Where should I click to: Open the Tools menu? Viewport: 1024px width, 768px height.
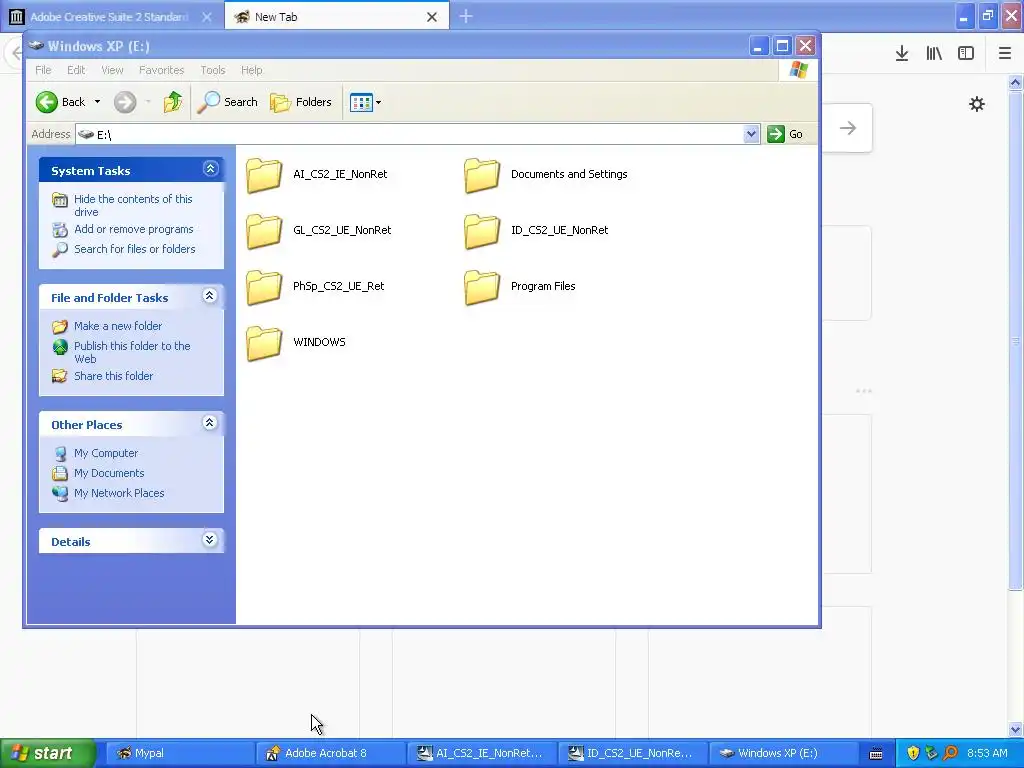[213, 70]
